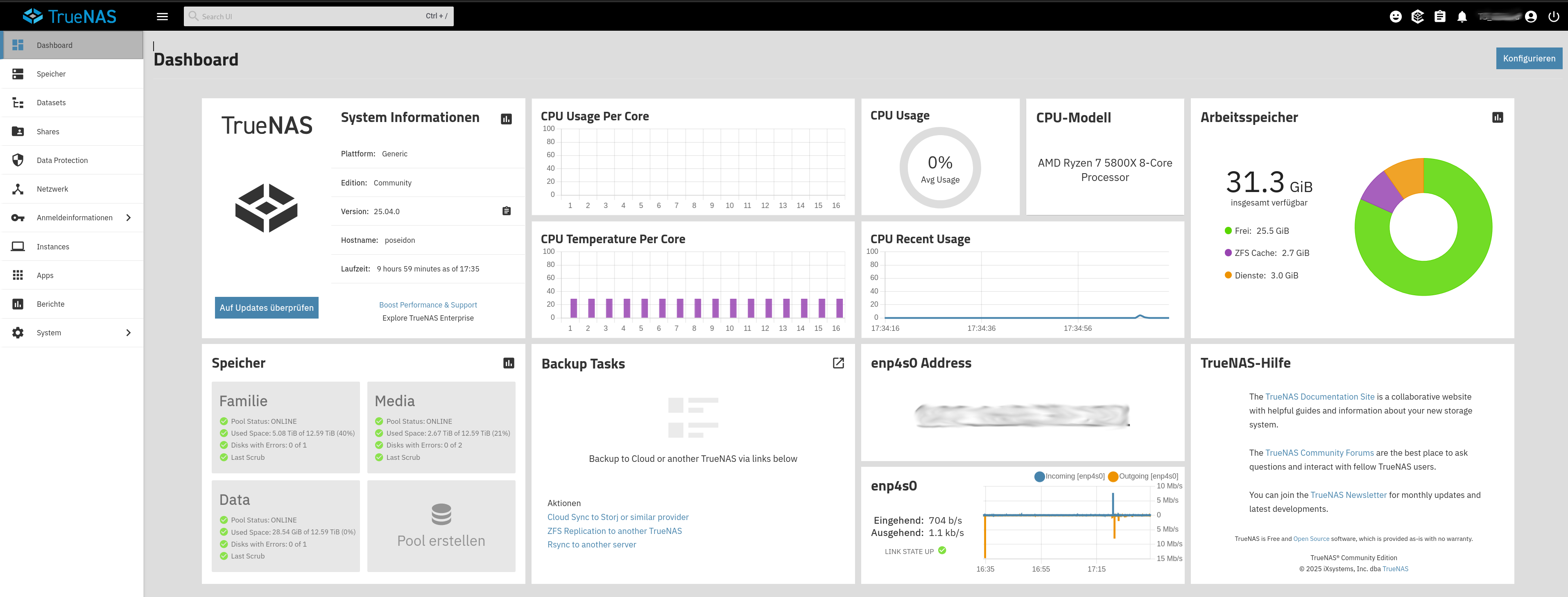Open the Media pool card

point(441,427)
